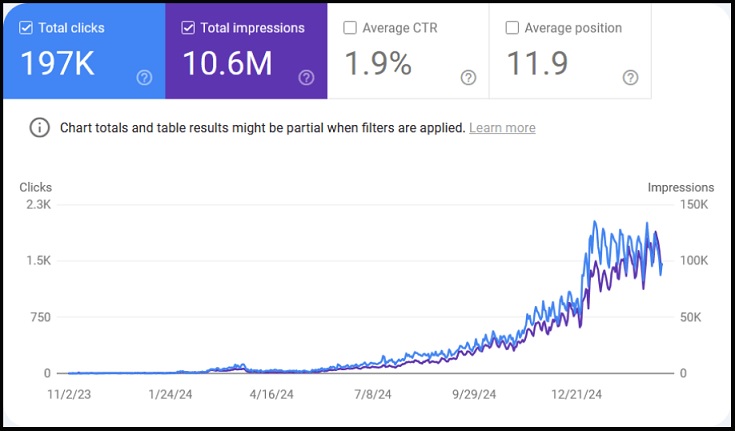This screenshot has width=735, height=431.
Task: Click the 10.6M total impressions value
Action: tap(229, 65)
